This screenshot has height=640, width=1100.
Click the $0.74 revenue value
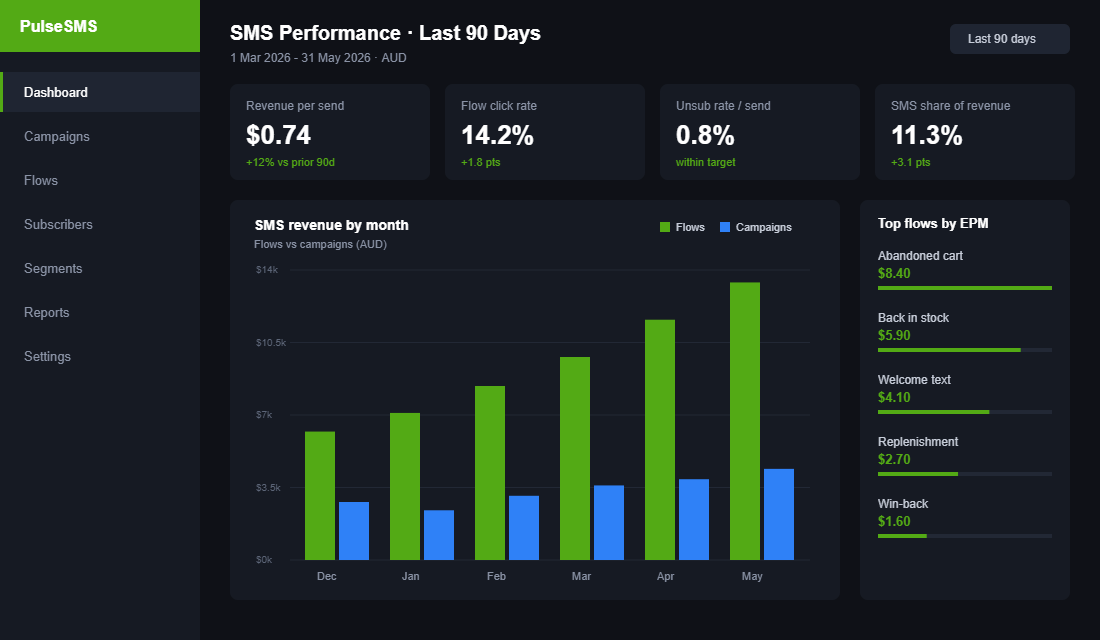(279, 135)
